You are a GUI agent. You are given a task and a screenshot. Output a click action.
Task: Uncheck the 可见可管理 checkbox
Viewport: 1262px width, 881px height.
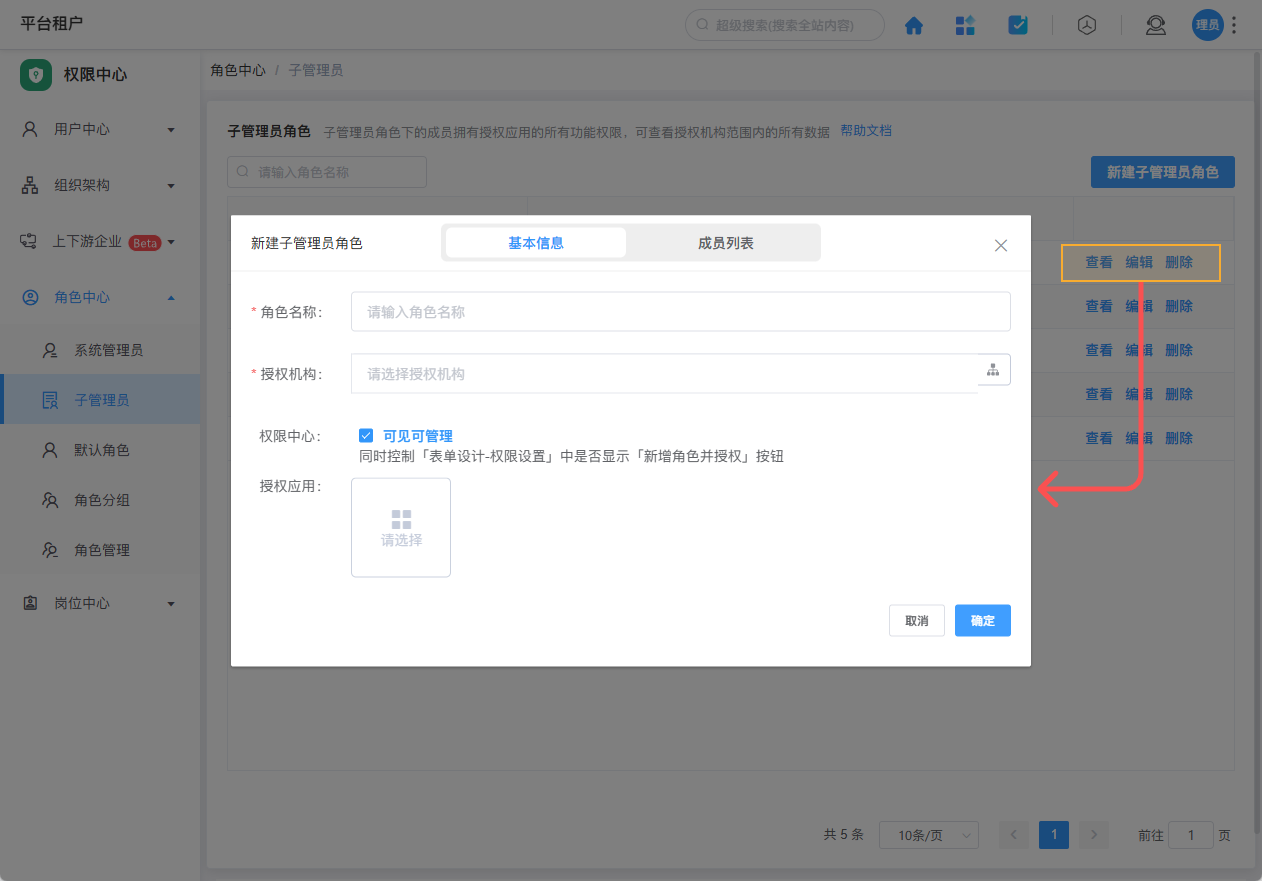[368, 435]
